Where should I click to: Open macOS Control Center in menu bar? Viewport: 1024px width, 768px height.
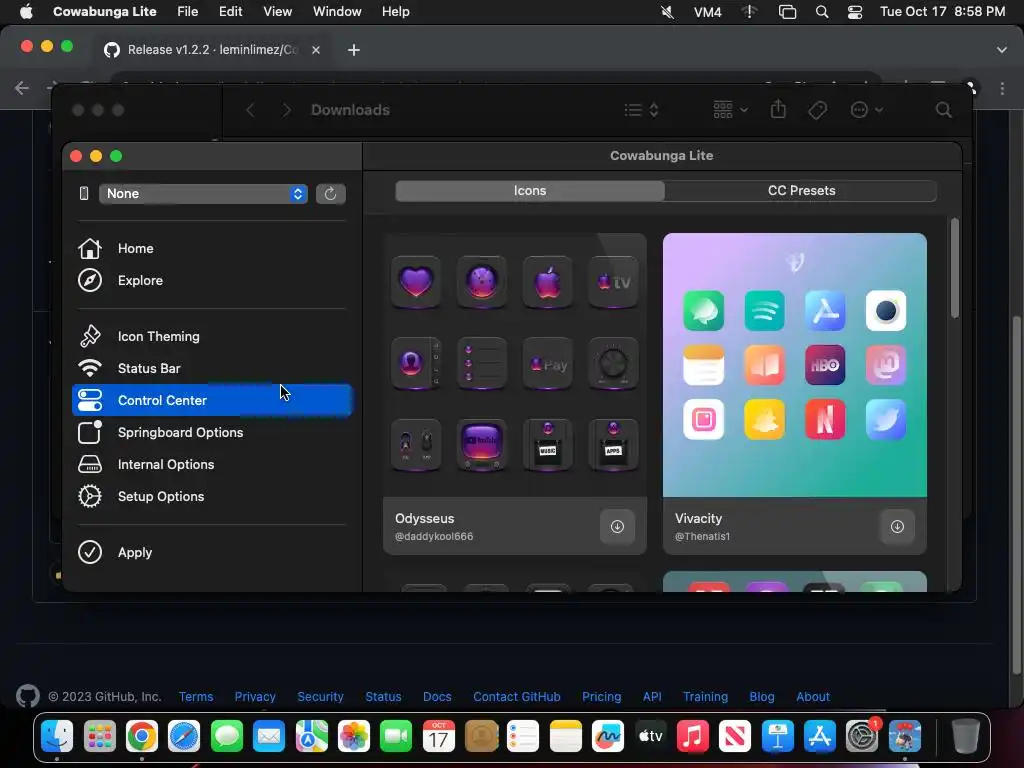(855, 12)
